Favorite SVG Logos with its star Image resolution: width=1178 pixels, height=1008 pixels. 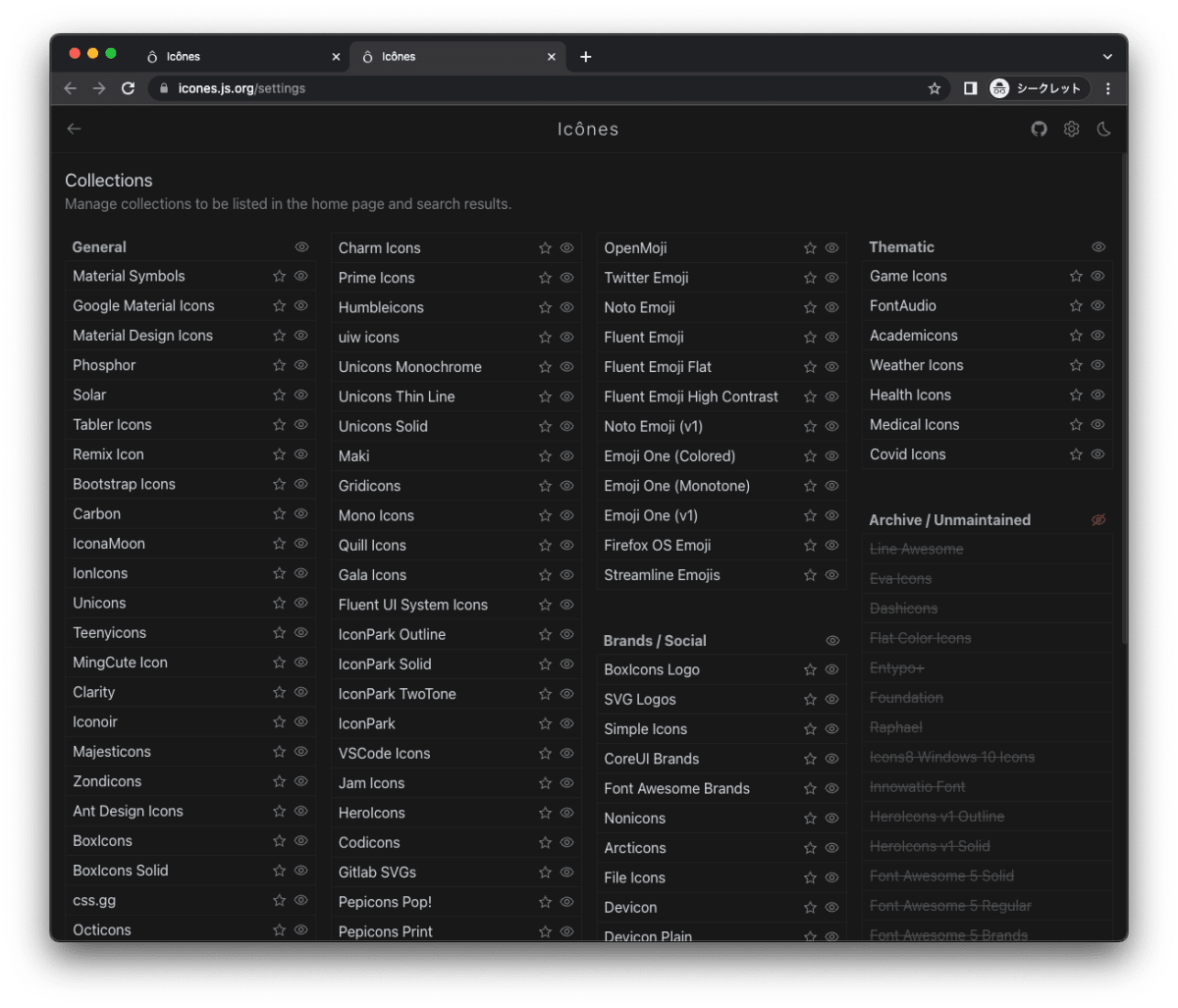click(810, 700)
